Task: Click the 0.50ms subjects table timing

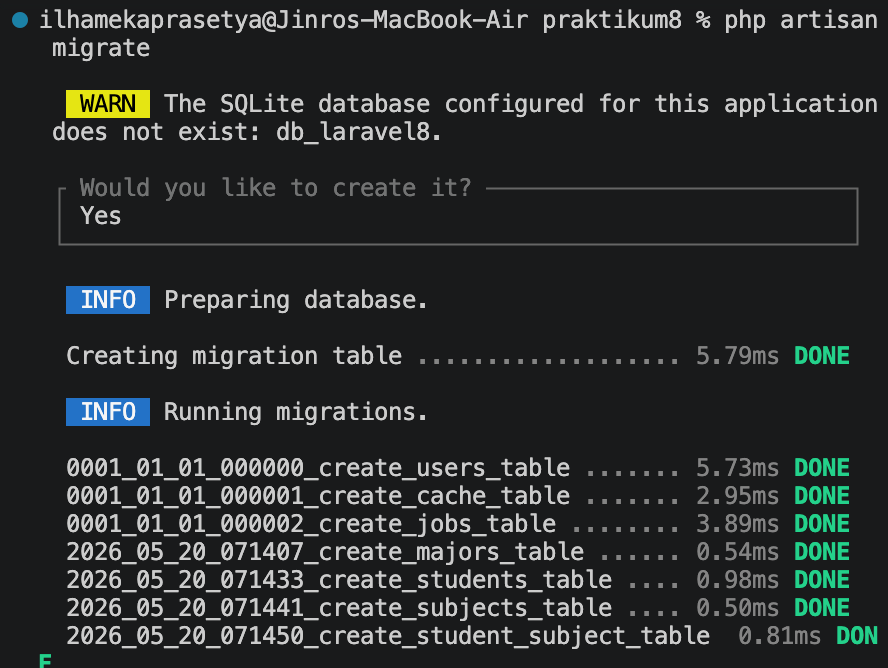Action: (737, 608)
